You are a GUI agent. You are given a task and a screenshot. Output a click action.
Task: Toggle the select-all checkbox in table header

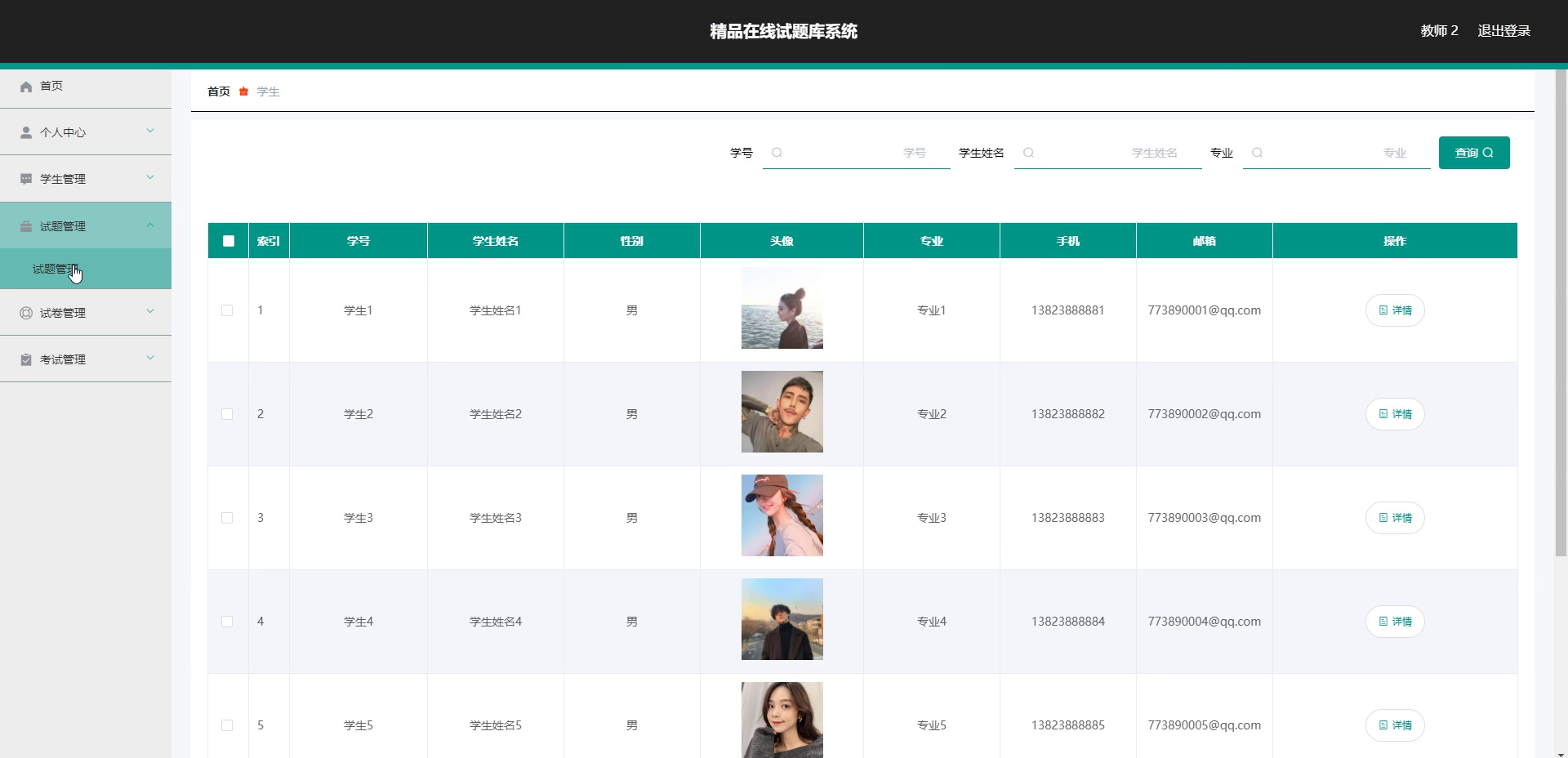coord(229,241)
